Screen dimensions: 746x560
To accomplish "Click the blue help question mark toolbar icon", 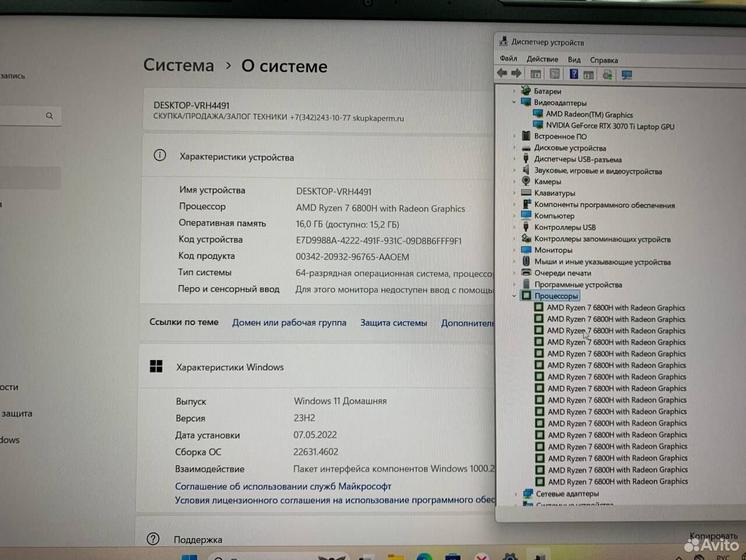I will [x=574, y=74].
